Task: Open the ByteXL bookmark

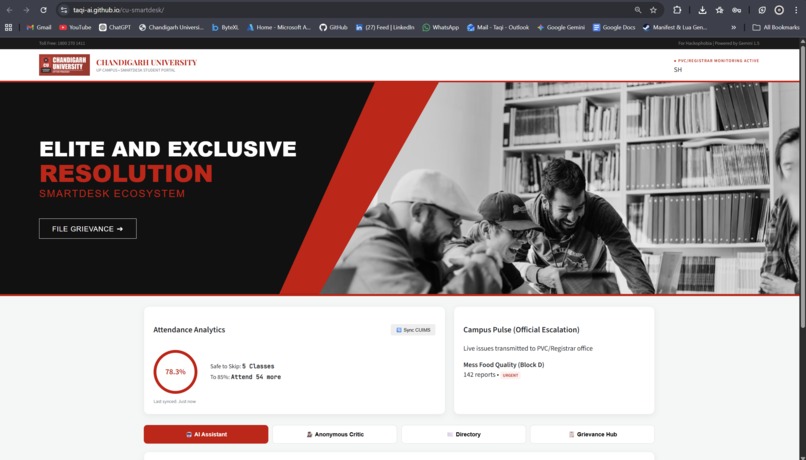Action: tap(225, 27)
